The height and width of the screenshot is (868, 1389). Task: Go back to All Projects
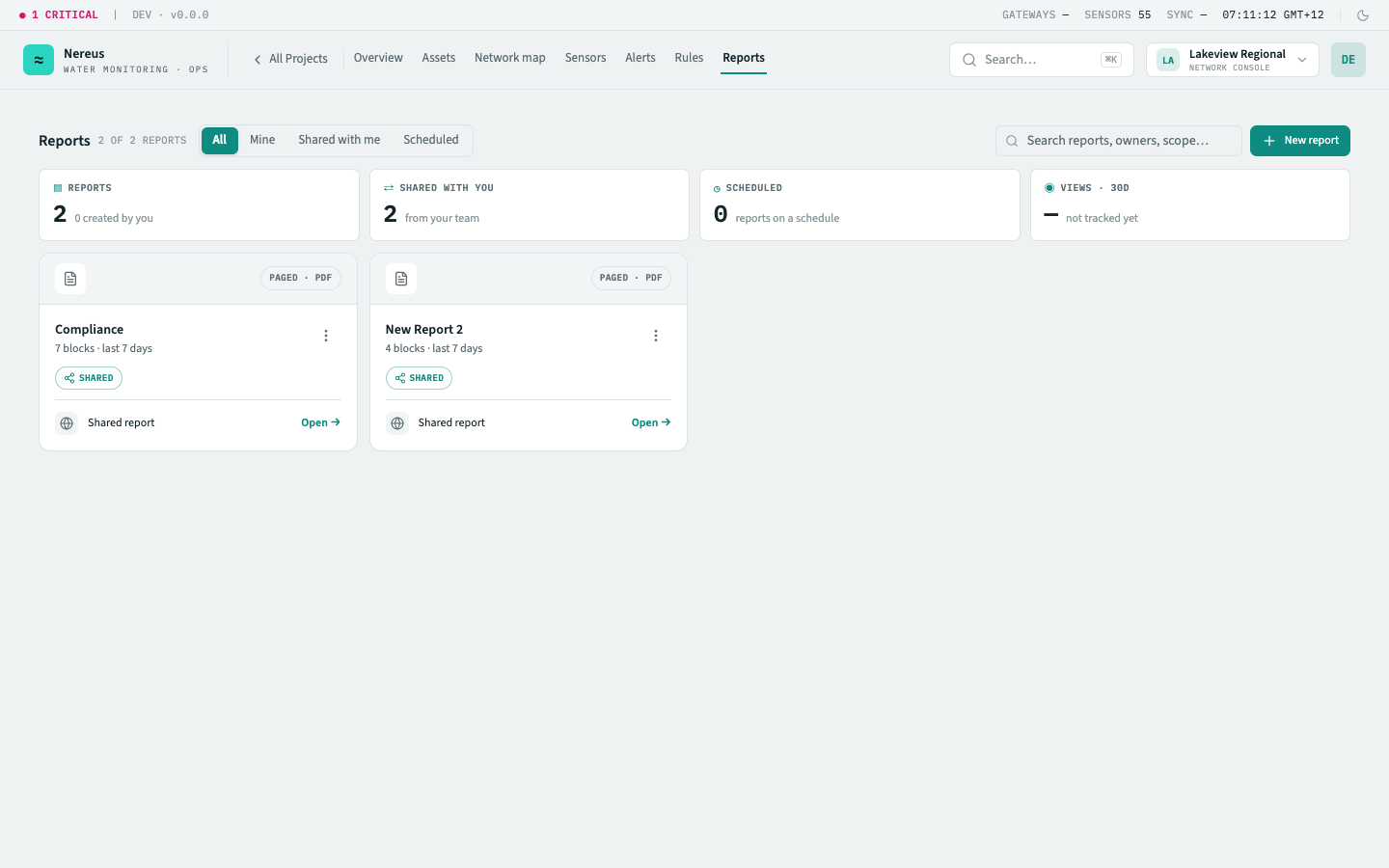pos(290,59)
